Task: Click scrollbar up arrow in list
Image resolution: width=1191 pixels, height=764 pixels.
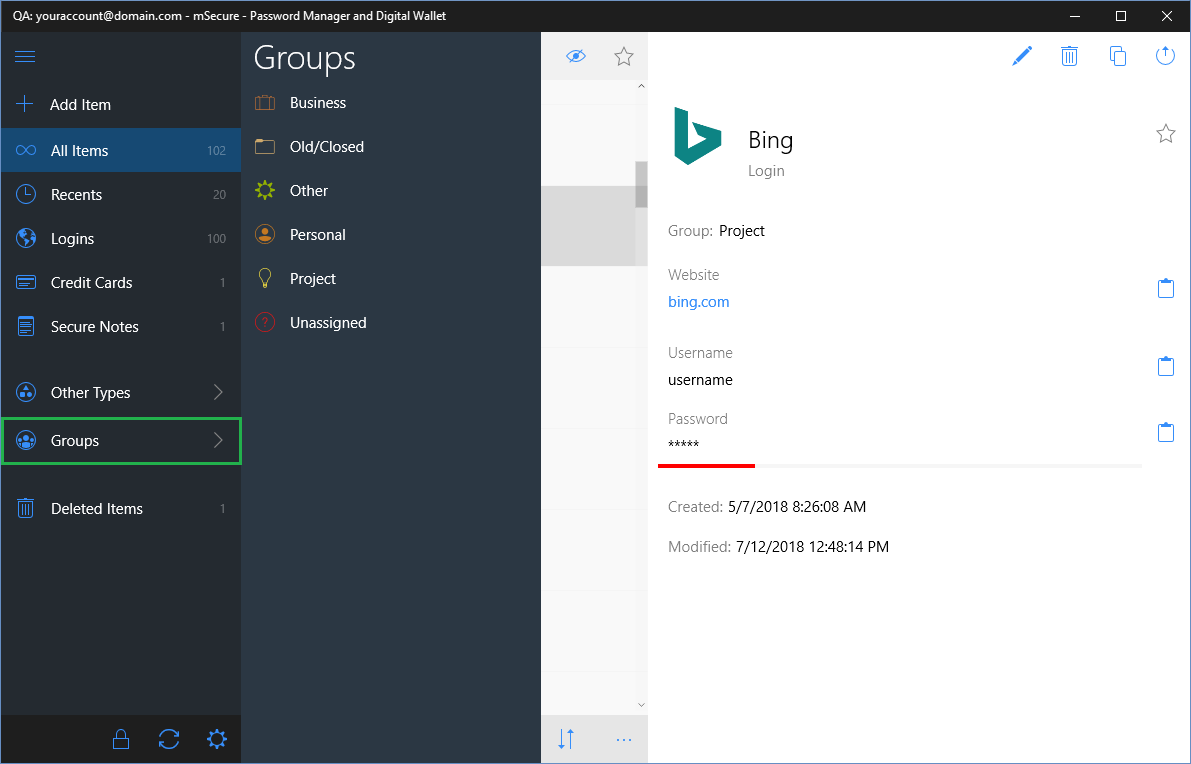Action: coord(641,87)
